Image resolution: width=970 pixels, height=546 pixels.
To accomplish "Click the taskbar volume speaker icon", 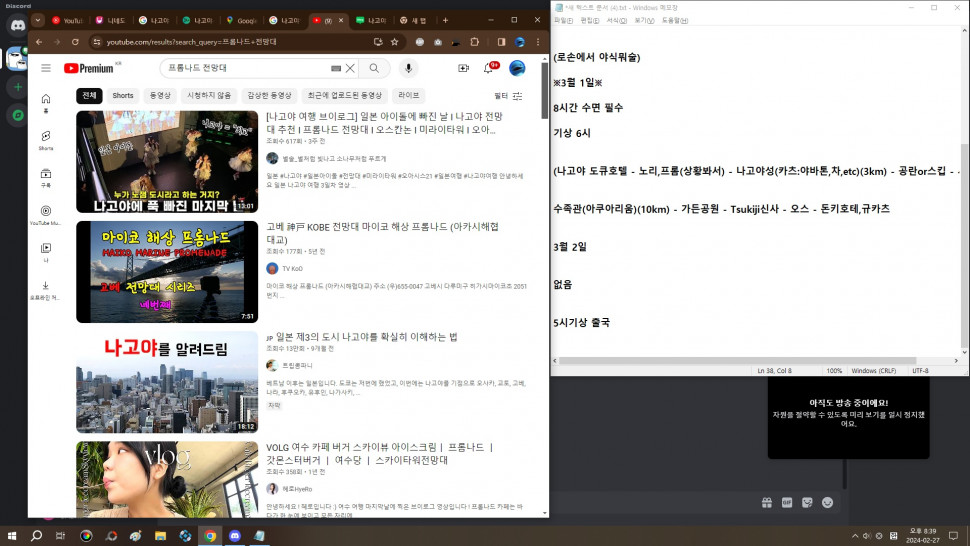I will pyautogui.click(x=867, y=536).
